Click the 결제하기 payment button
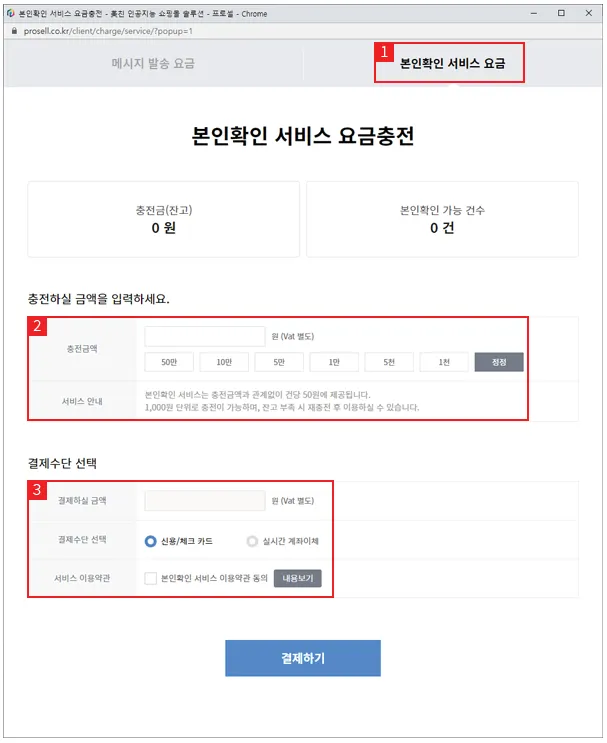This screenshot has height=743, width=607. (302, 658)
